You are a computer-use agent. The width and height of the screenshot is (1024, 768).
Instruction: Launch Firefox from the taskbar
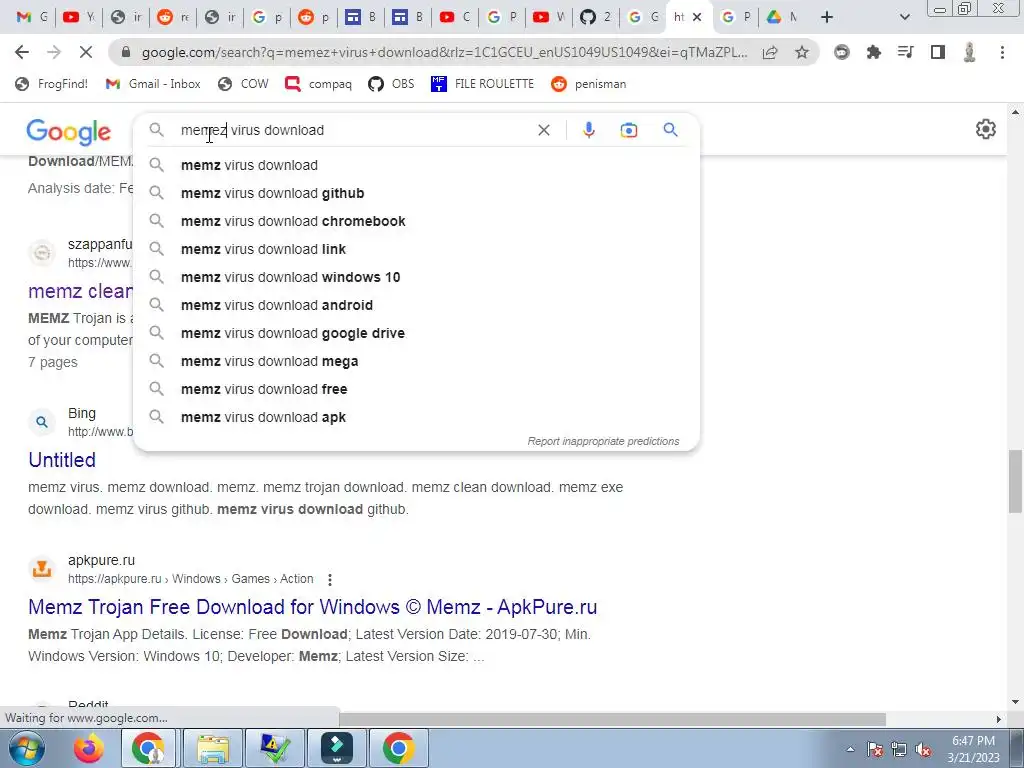tap(89, 748)
